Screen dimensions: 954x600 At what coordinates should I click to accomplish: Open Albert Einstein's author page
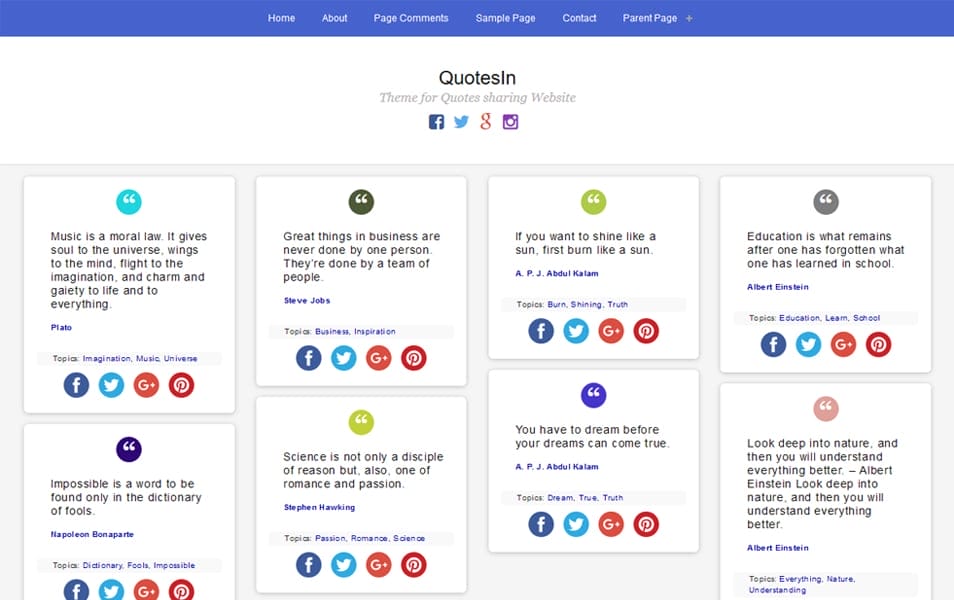777,287
